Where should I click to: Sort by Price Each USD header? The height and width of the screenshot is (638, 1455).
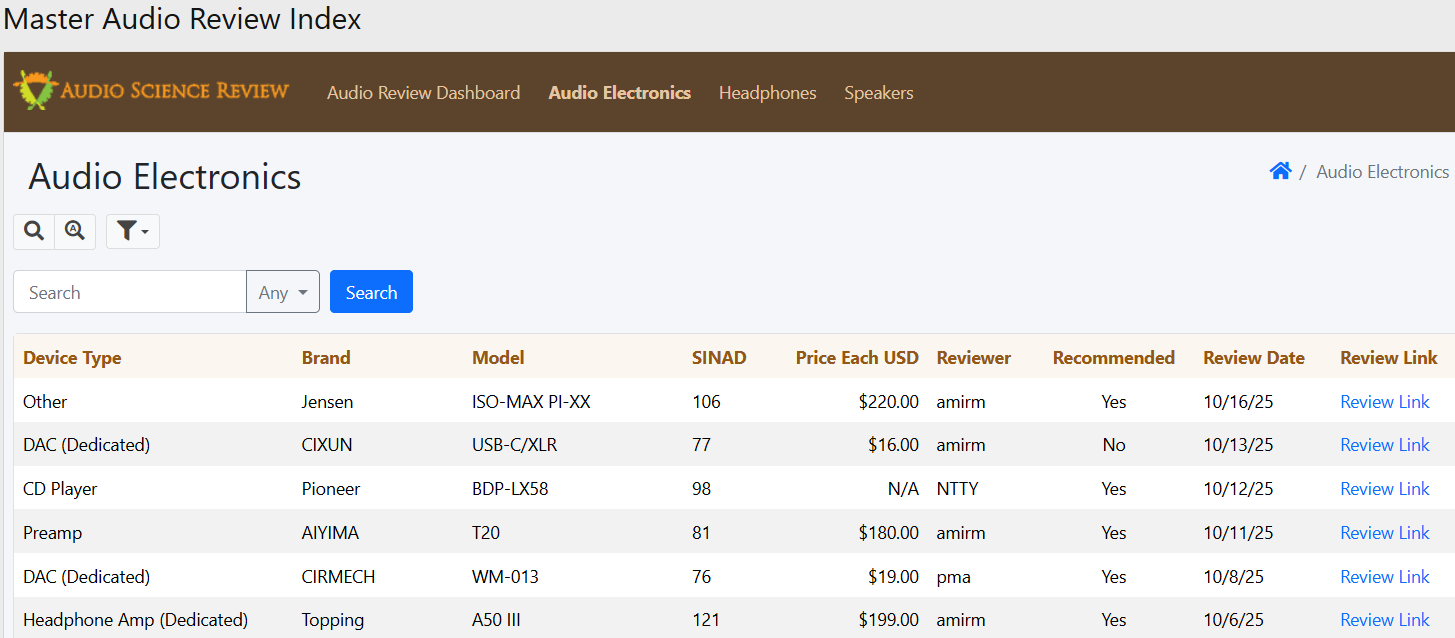[x=856, y=358]
